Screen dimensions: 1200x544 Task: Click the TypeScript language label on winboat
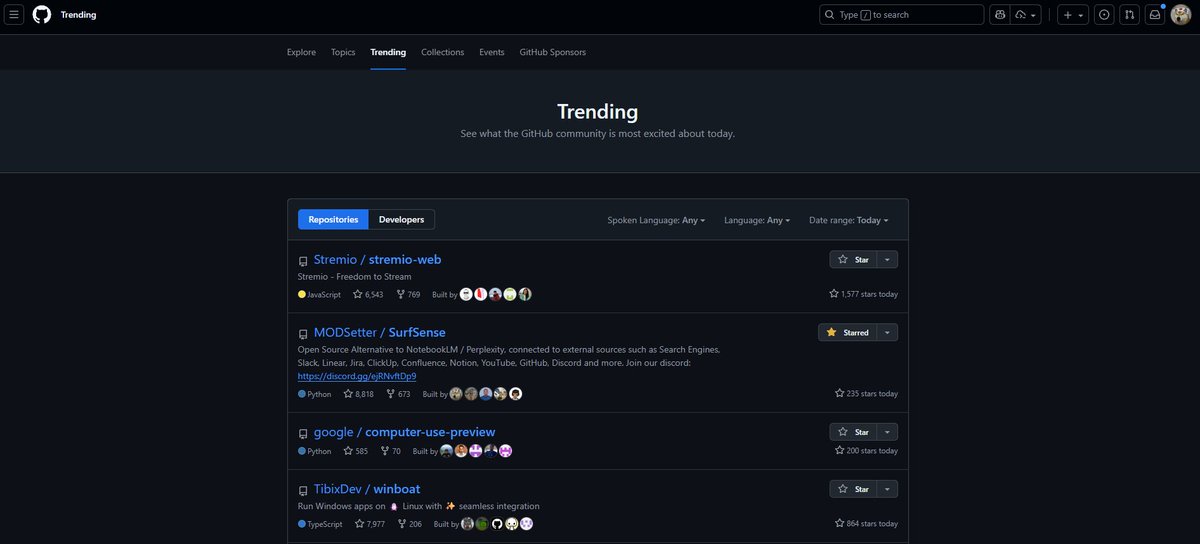point(320,524)
